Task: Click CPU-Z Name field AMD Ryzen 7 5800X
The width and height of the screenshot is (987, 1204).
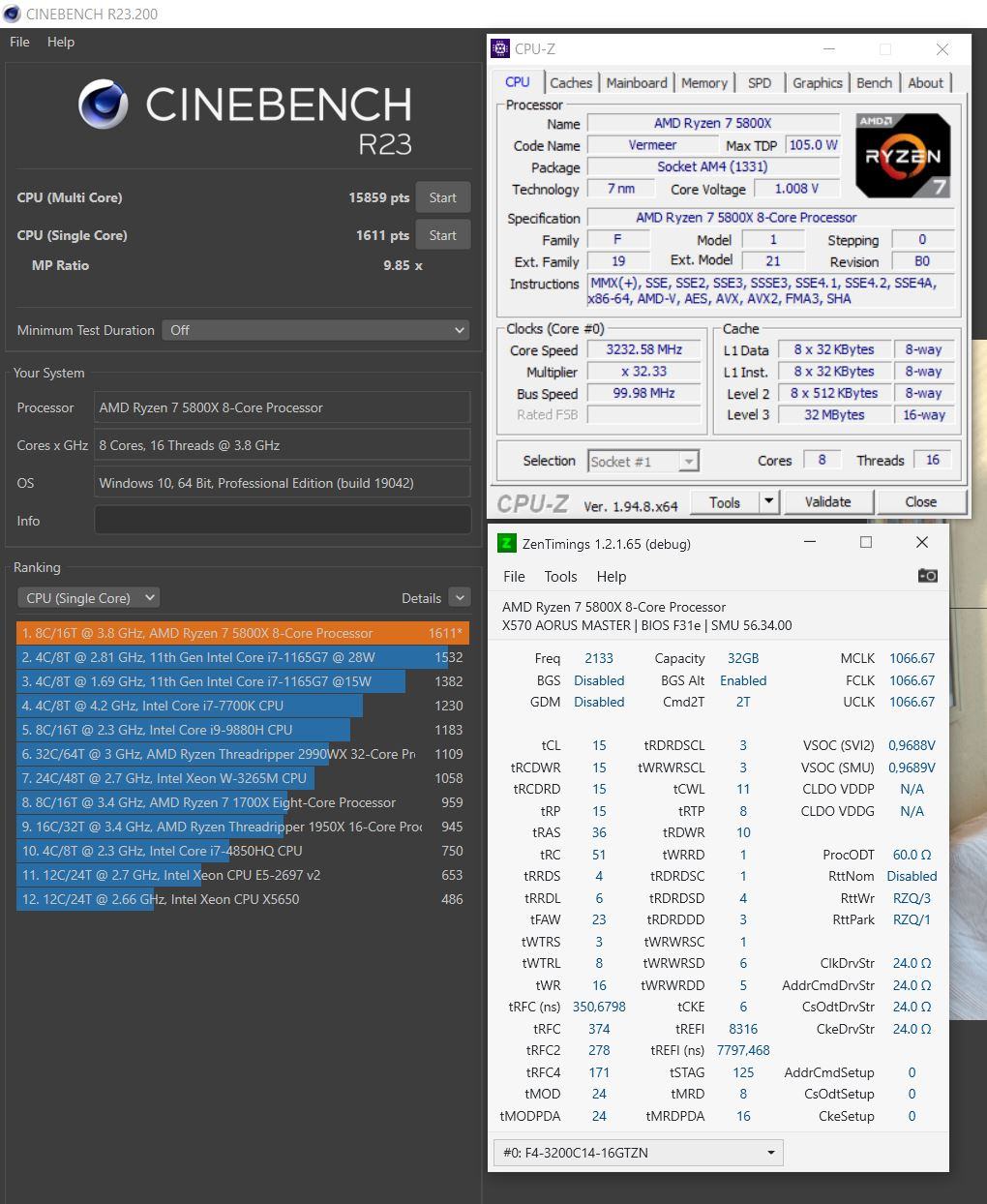Action: click(x=713, y=123)
